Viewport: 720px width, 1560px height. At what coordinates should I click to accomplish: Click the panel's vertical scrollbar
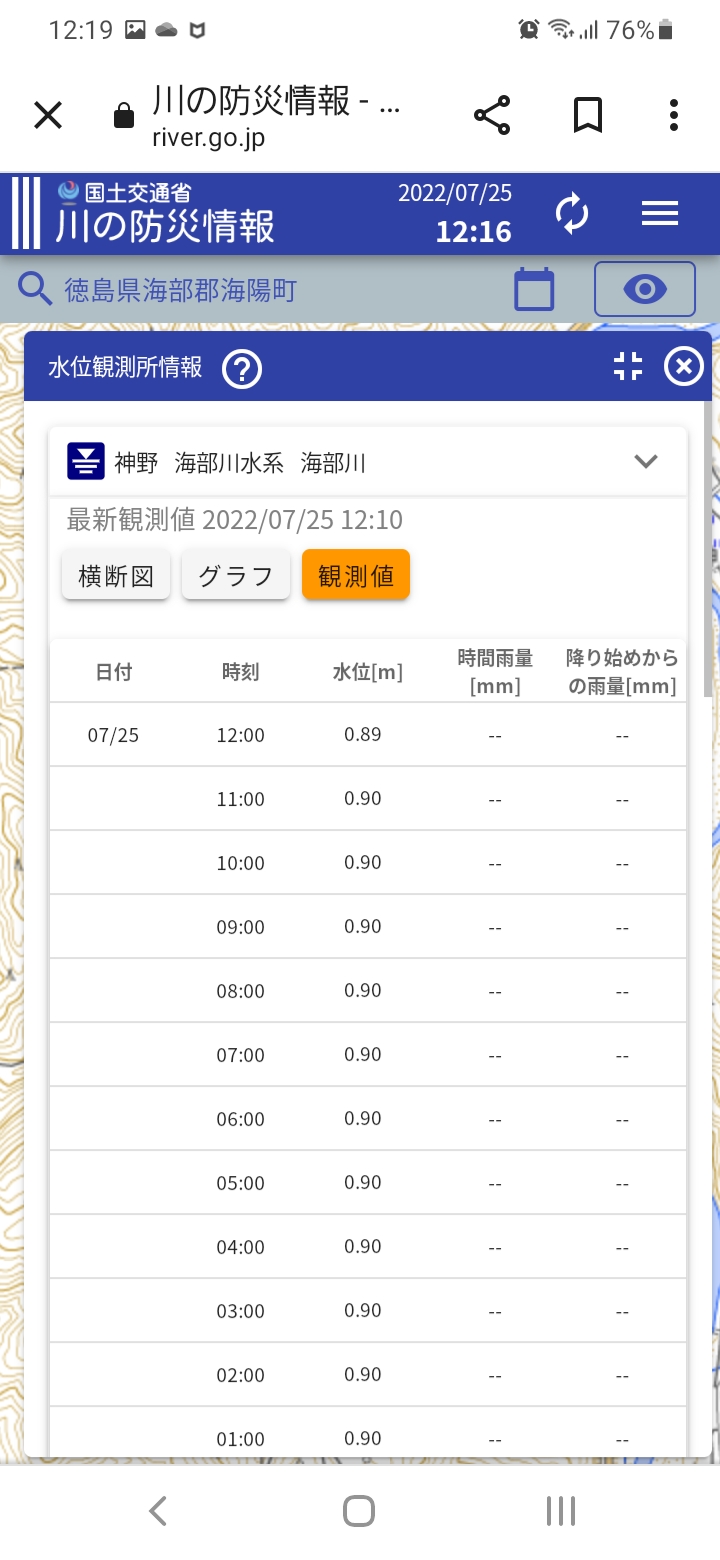[708, 550]
